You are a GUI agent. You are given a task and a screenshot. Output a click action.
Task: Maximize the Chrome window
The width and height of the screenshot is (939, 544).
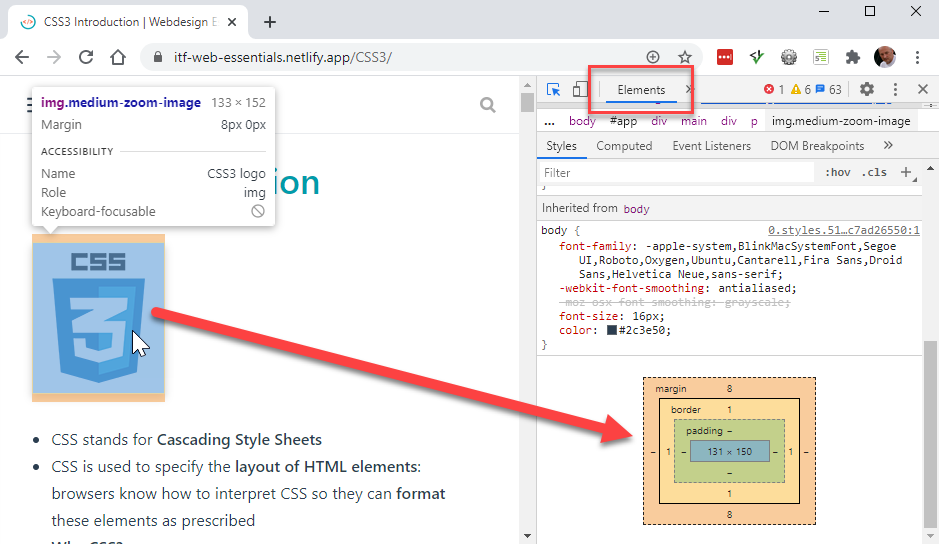tap(870, 11)
